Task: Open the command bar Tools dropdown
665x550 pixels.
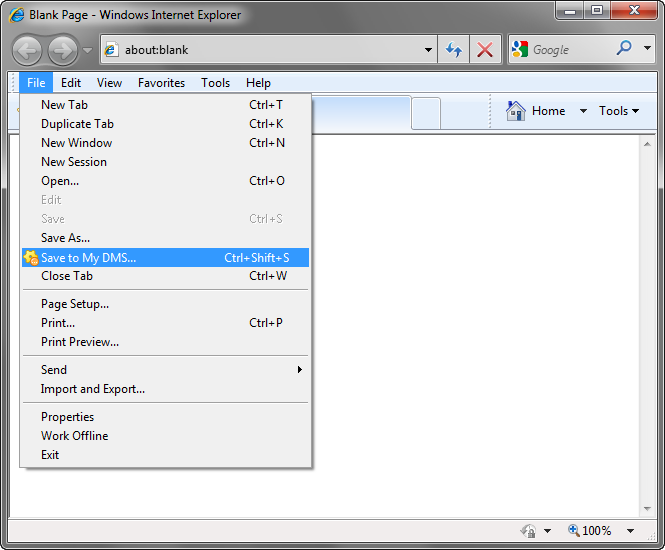Action: tap(619, 111)
